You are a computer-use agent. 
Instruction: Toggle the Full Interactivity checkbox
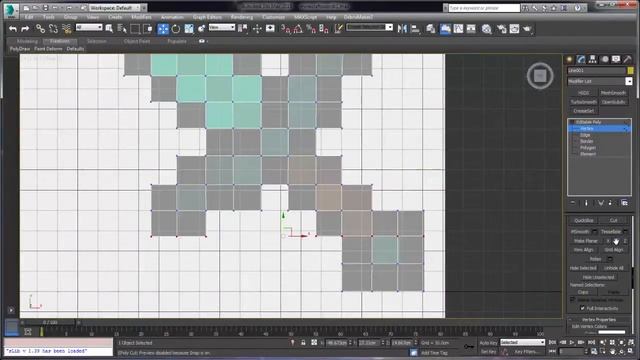coord(582,308)
